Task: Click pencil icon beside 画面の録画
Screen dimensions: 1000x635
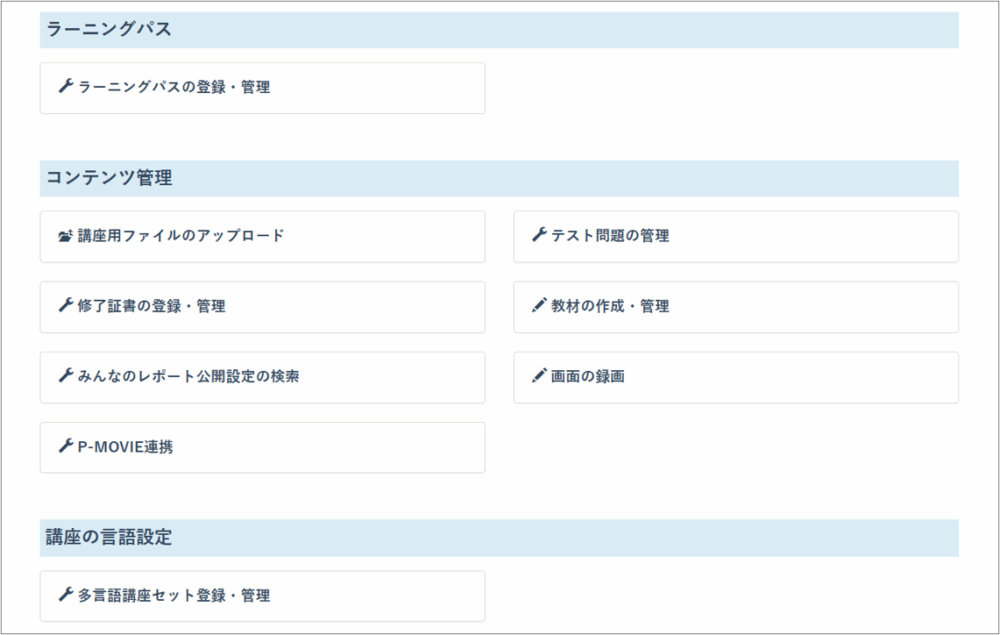Action: pos(540,376)
